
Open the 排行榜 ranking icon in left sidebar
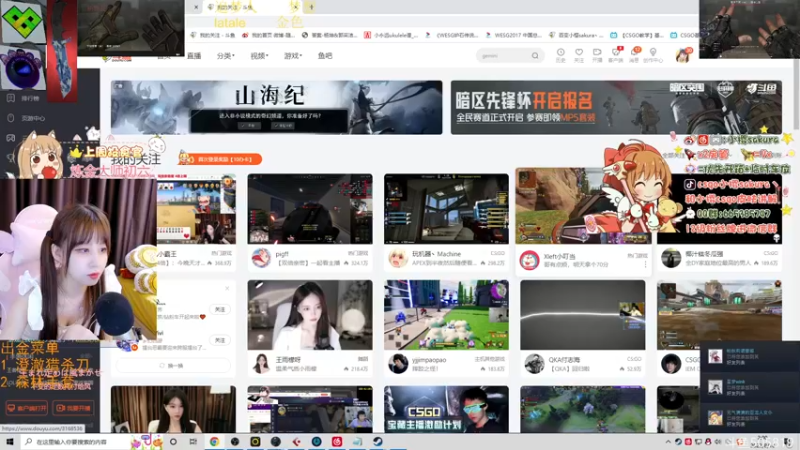pos(11,98)
